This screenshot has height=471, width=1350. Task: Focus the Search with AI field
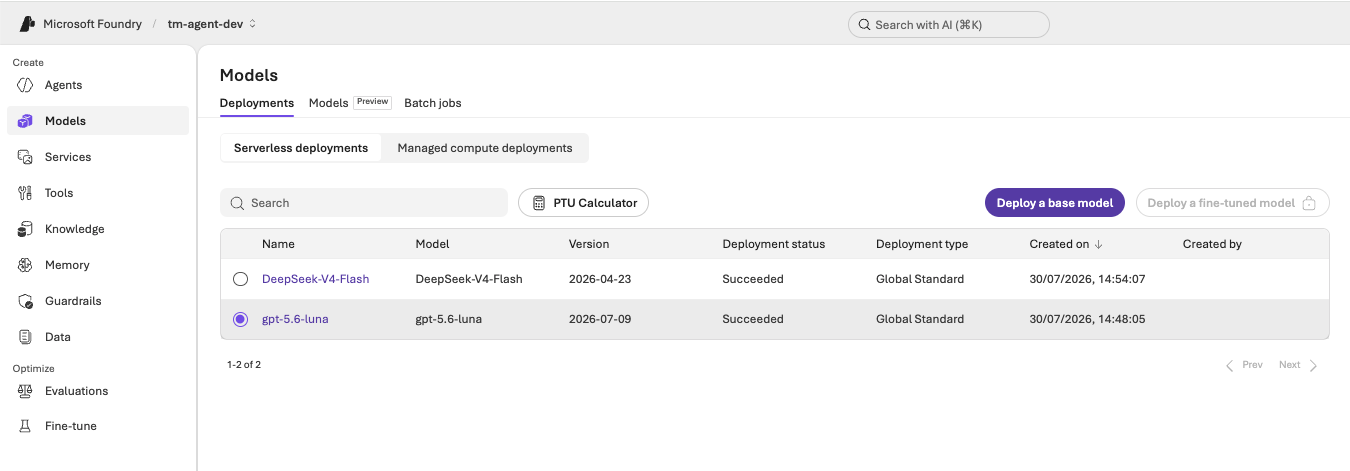949,25
